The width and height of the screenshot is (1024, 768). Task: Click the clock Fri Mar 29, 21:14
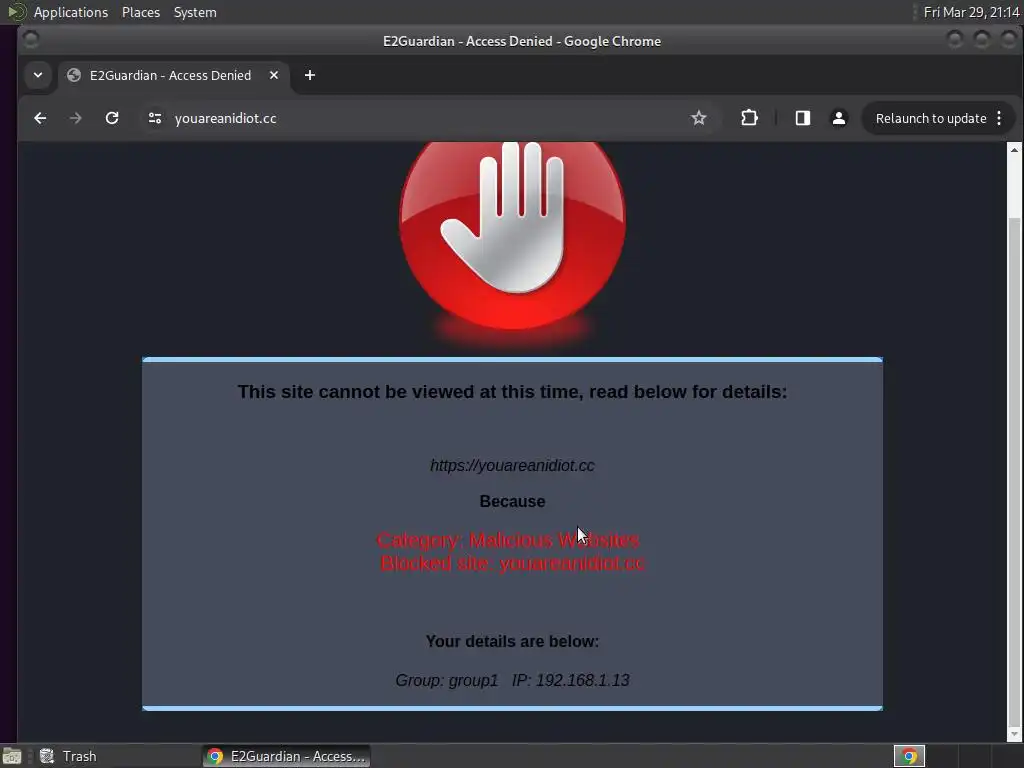971,12
